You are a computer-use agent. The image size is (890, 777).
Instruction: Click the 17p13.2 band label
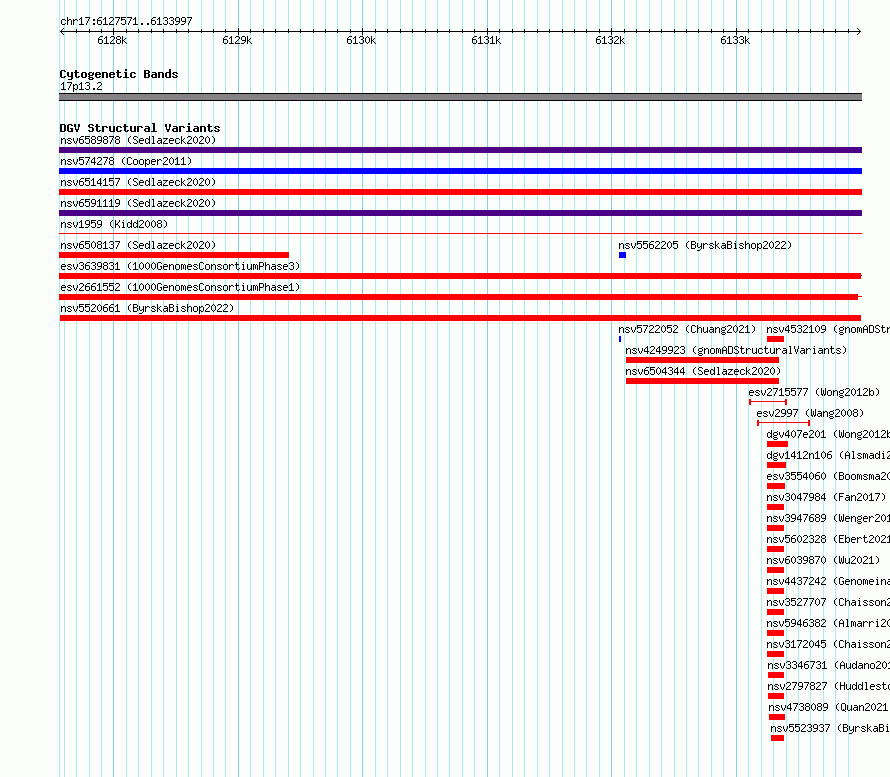tap(81, 86)
